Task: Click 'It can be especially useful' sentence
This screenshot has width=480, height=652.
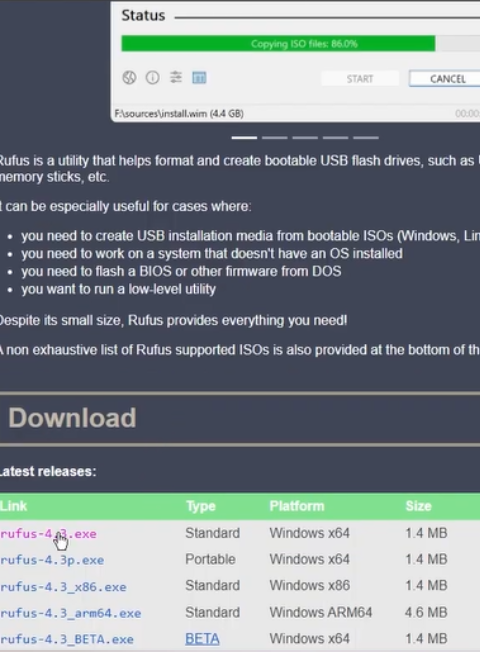Action: (126, 207)
